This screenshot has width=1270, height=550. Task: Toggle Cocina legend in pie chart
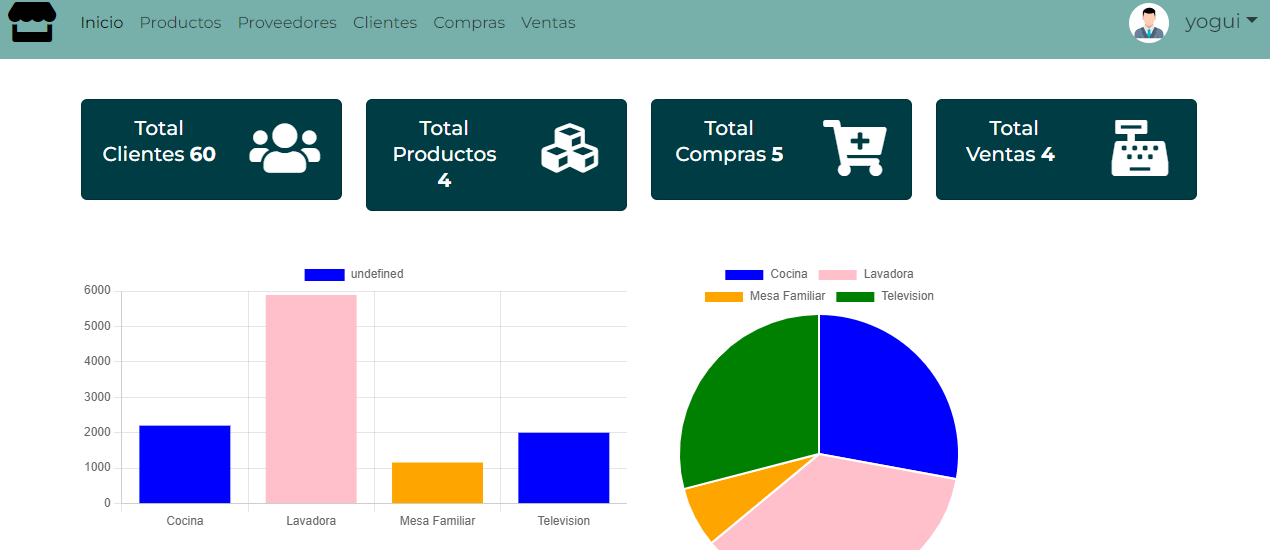[766, 274]
